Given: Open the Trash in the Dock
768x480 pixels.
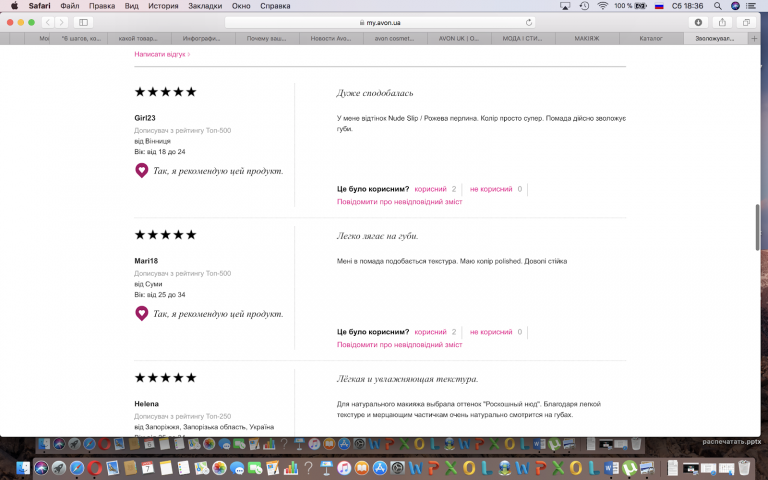Looking at the screenshot, I should pyautogui.click(x=744, y=467).
